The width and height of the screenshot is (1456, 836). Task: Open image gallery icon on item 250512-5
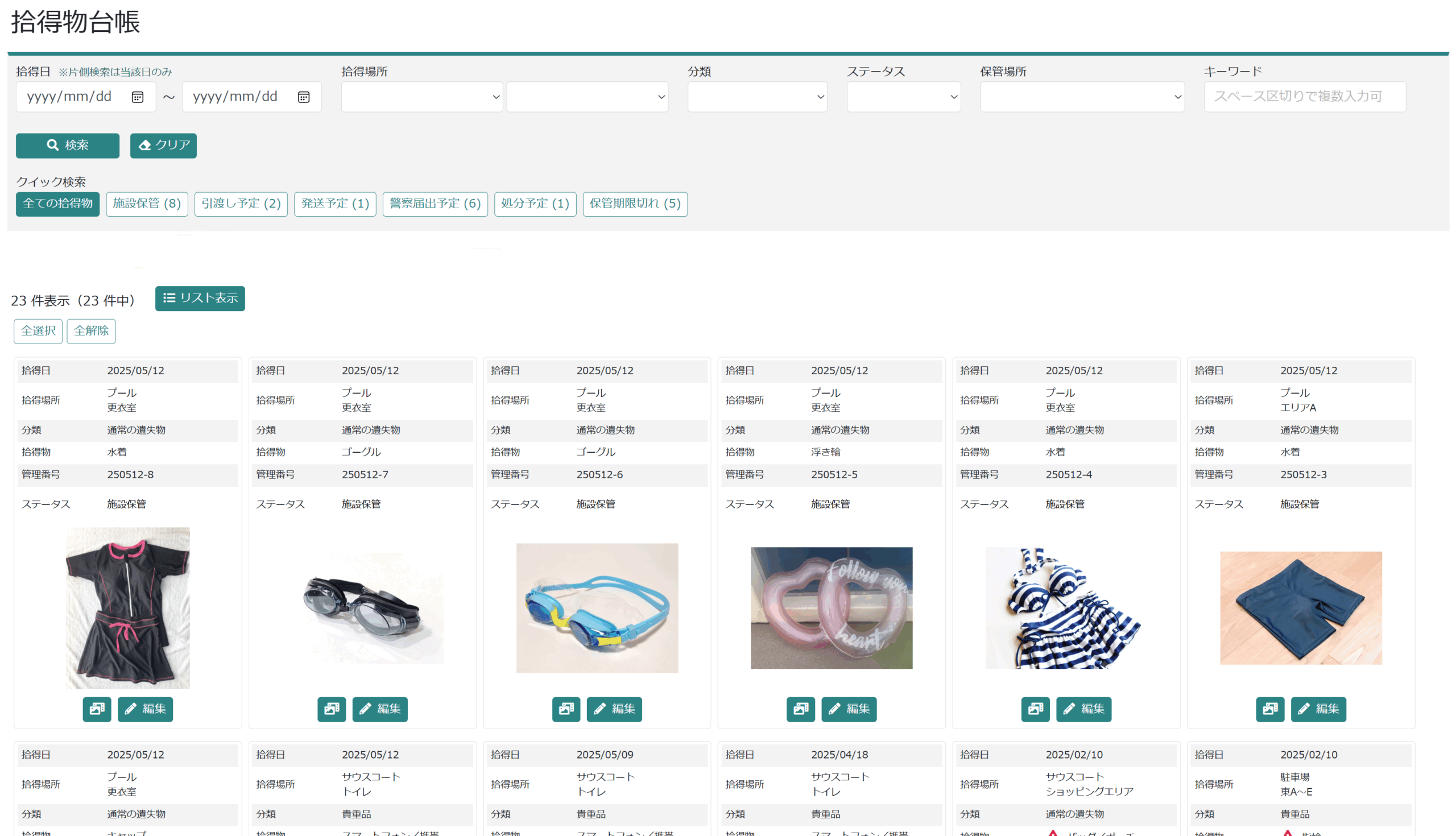[800, 709]
